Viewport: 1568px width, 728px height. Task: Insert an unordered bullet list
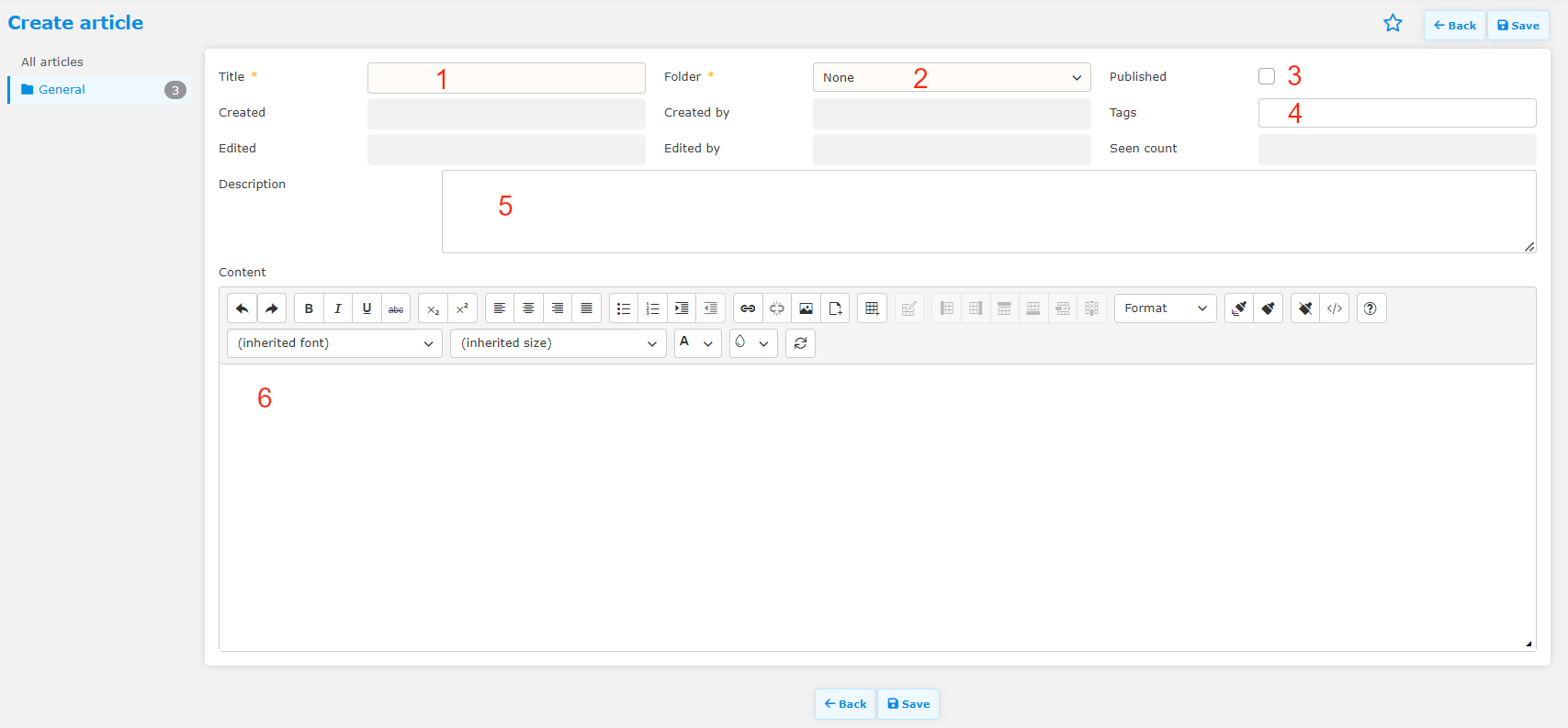[624, 308]
